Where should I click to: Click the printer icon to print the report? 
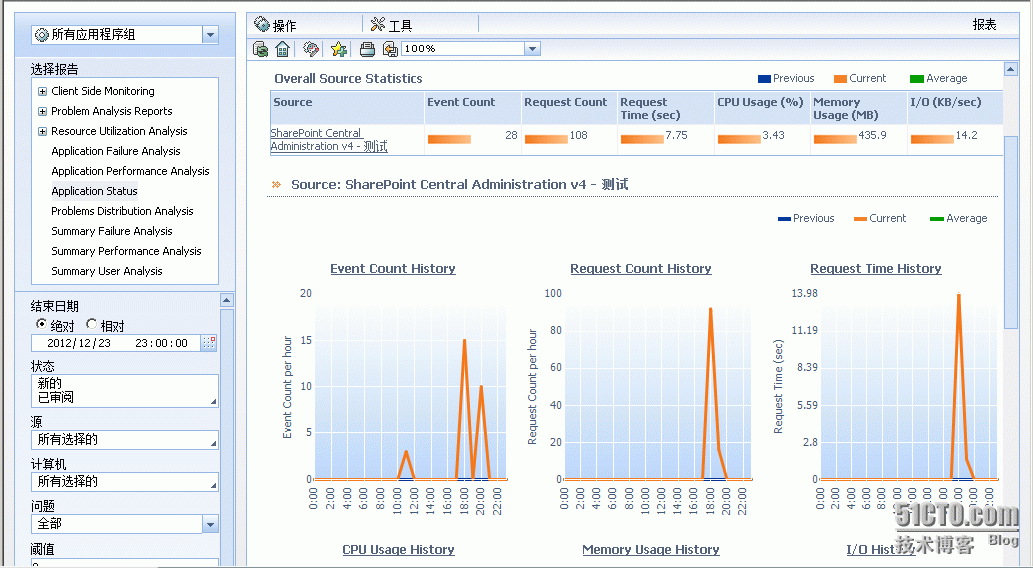367,49
